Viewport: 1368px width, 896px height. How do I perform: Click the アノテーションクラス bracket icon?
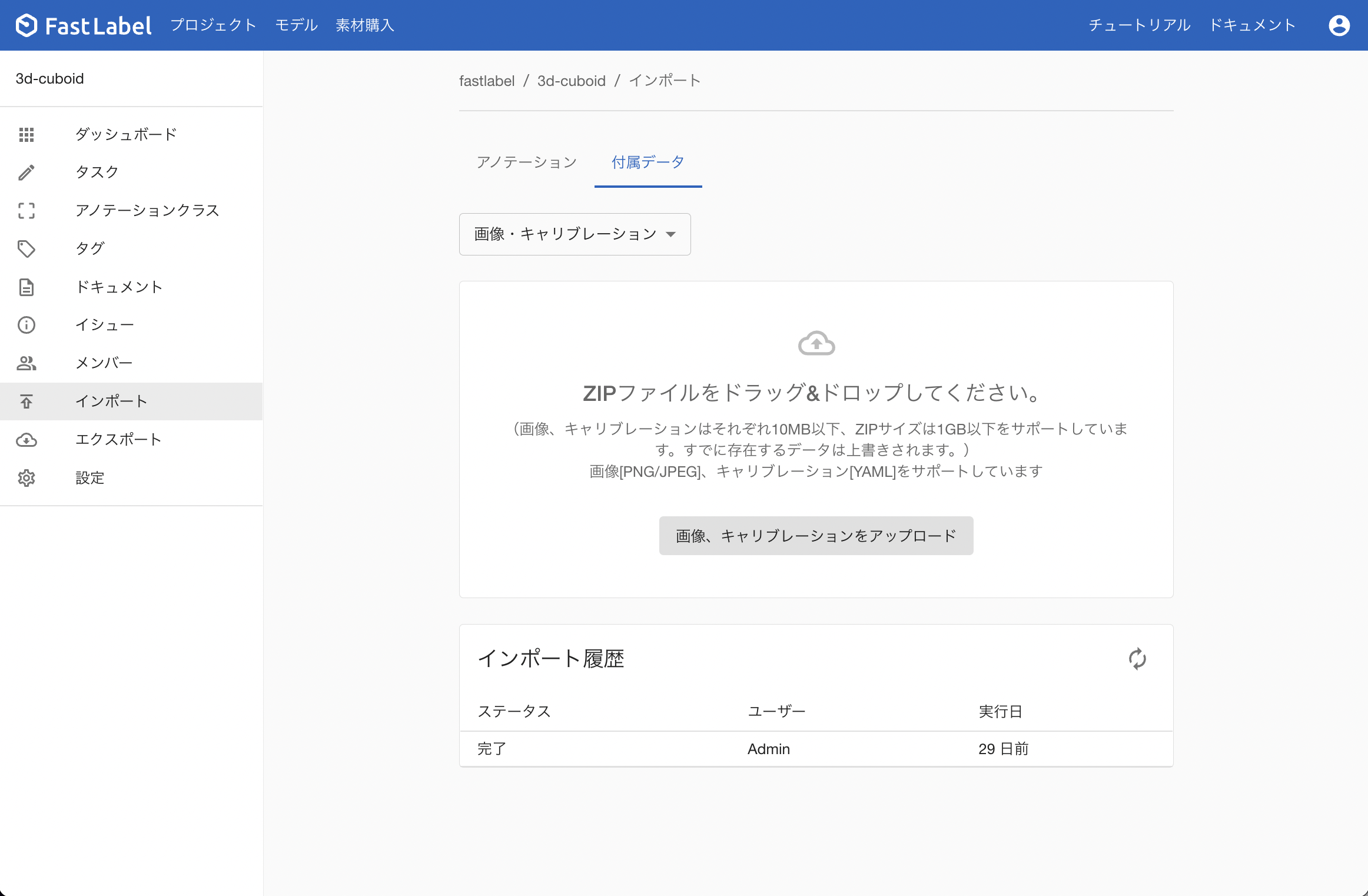(x=26, y=211)
